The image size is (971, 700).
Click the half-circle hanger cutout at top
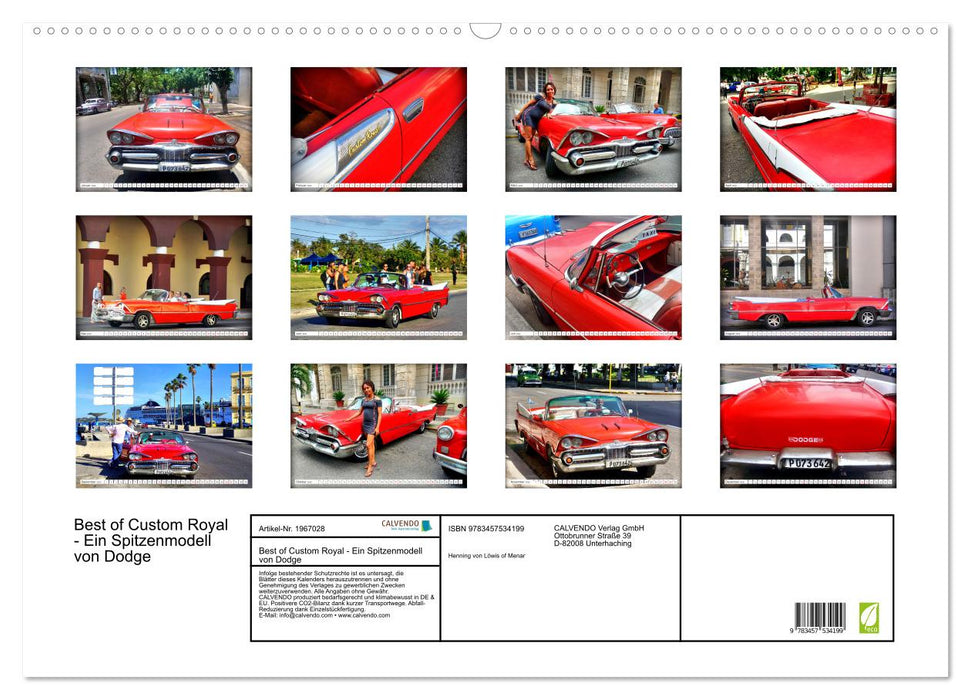click(485, 31)
